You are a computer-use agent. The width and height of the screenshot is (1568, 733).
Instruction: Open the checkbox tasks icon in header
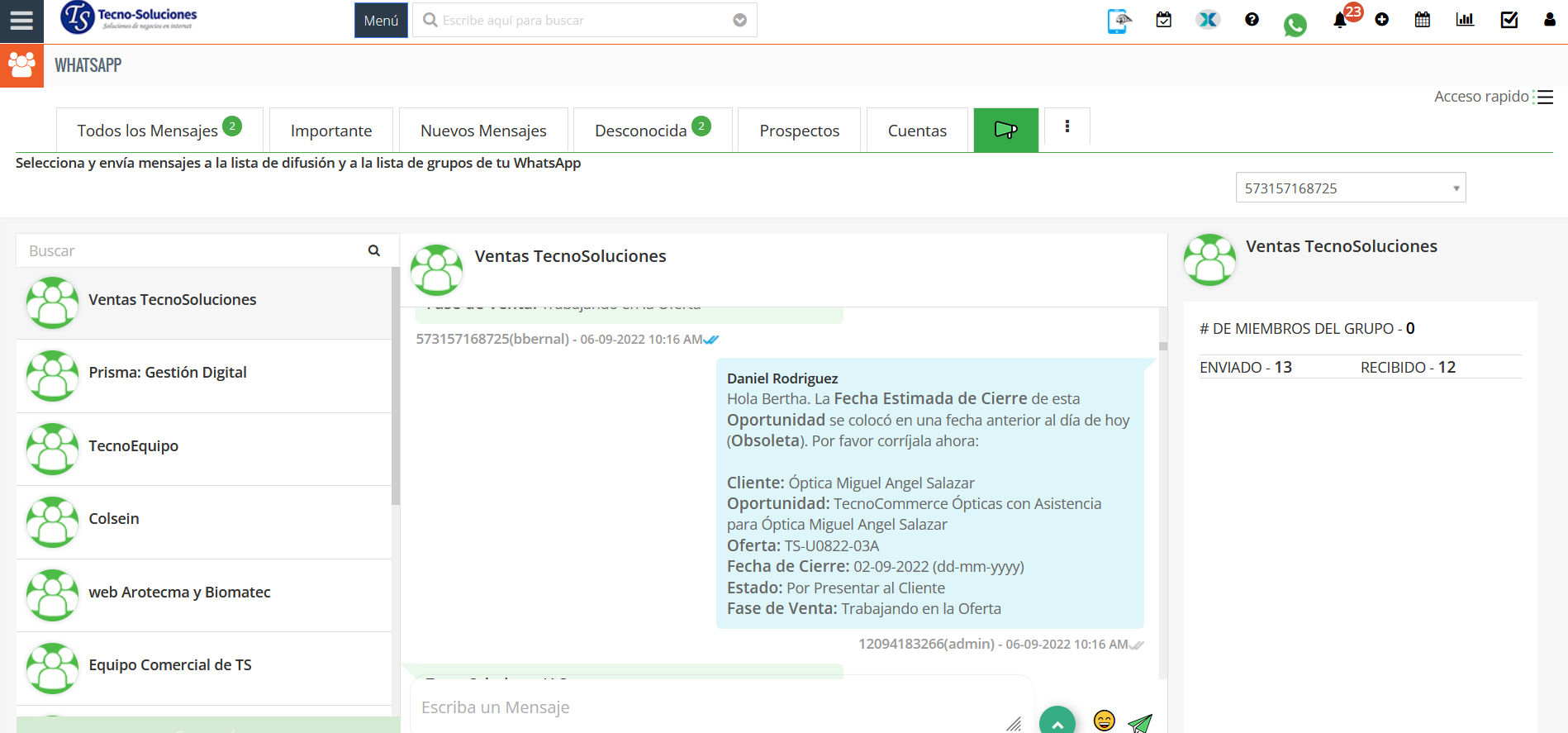click(1509, 20)
